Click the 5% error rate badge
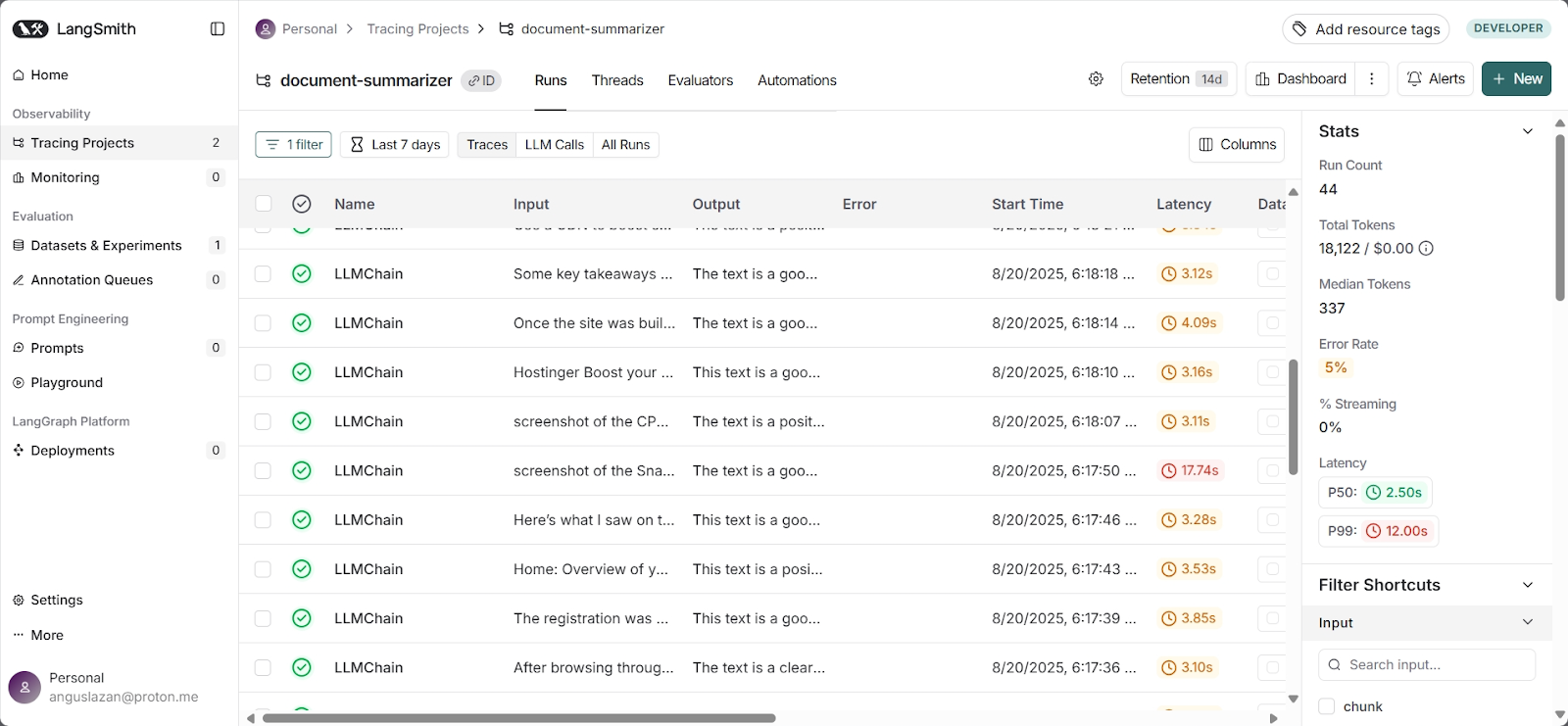 point(1336,368)
